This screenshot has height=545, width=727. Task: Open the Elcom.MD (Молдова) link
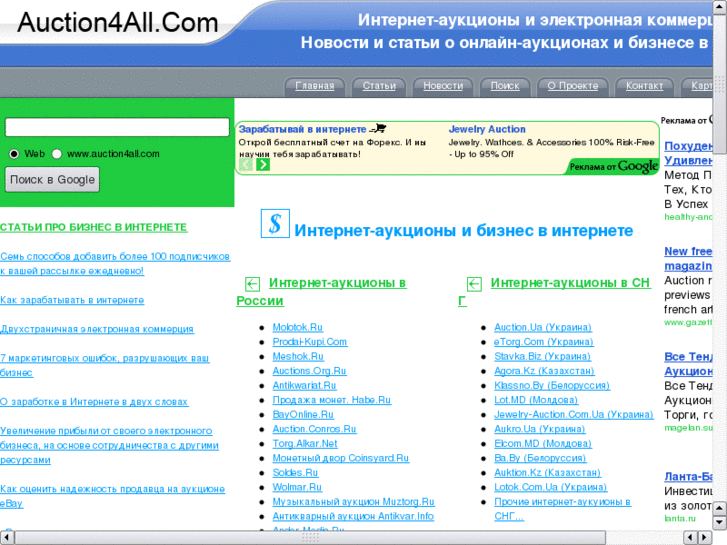pos(543,443)
